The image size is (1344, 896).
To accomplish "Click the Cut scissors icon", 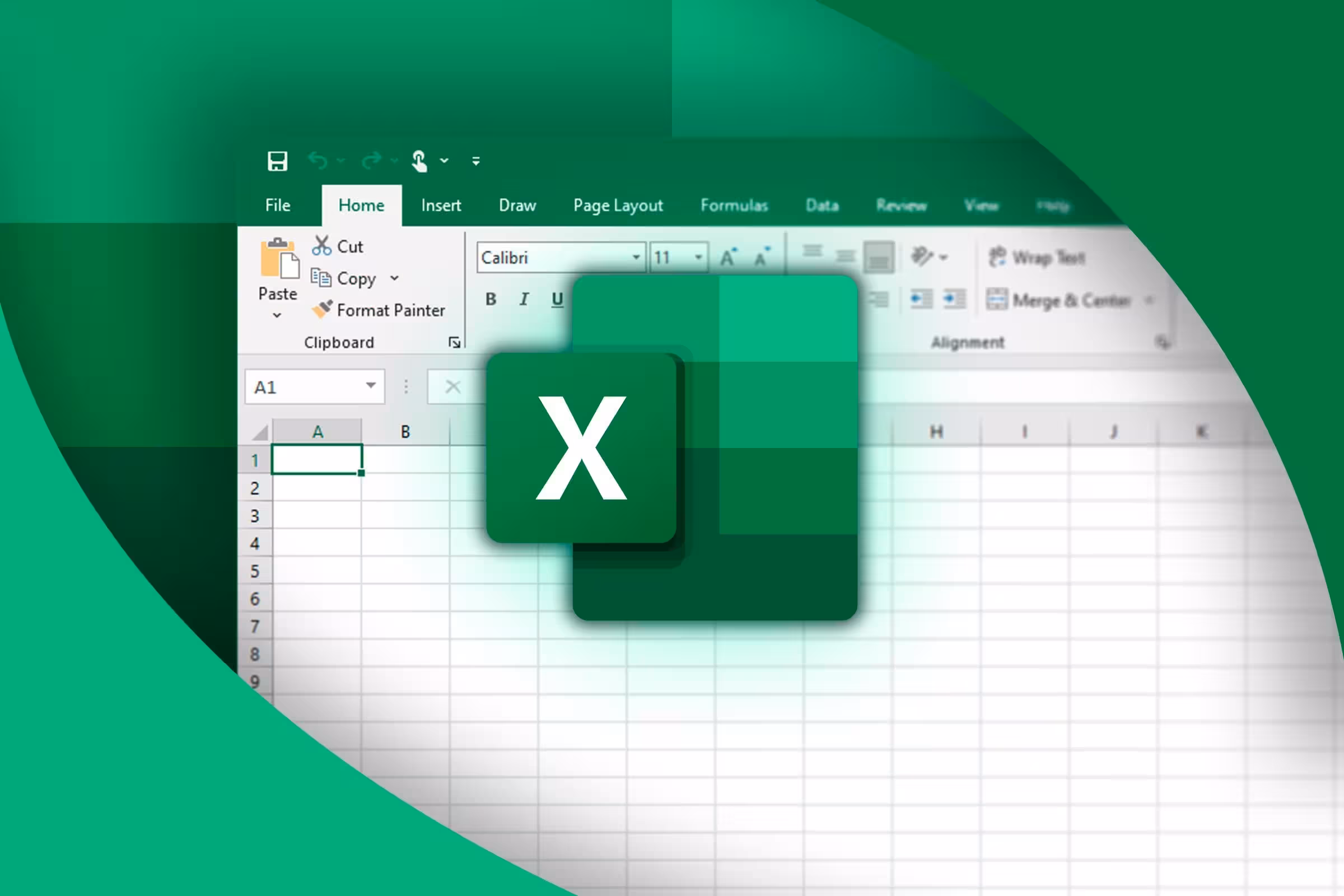I will click(321, 246).
